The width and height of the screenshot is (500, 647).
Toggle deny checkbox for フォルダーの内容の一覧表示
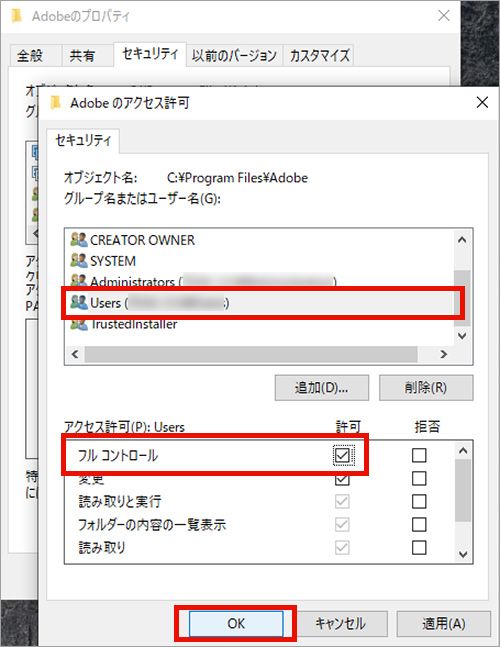click(x=419, y=524)
